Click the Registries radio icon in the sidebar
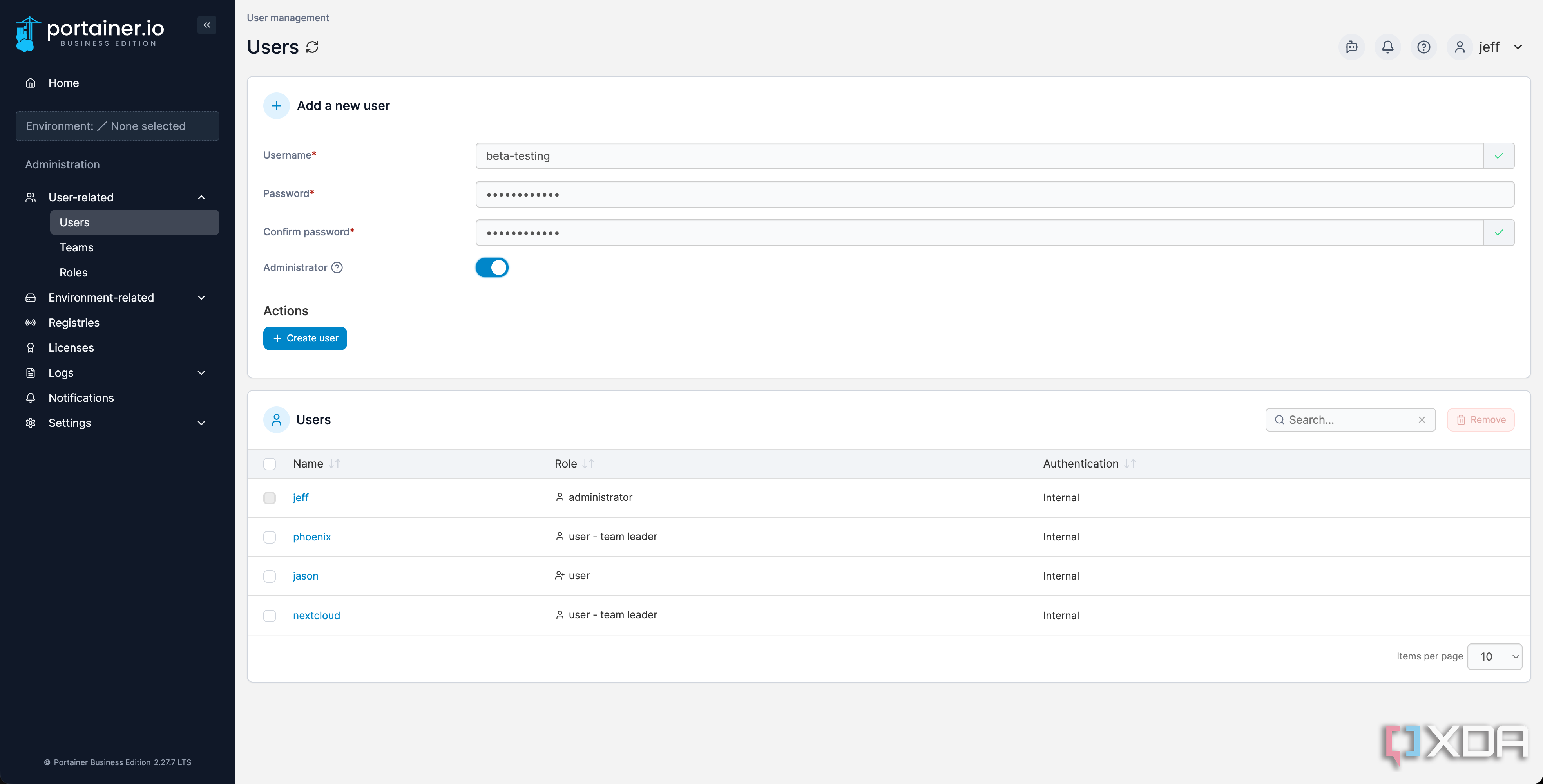The height and width of the screenshot is (784, 1543). [31, 323]
